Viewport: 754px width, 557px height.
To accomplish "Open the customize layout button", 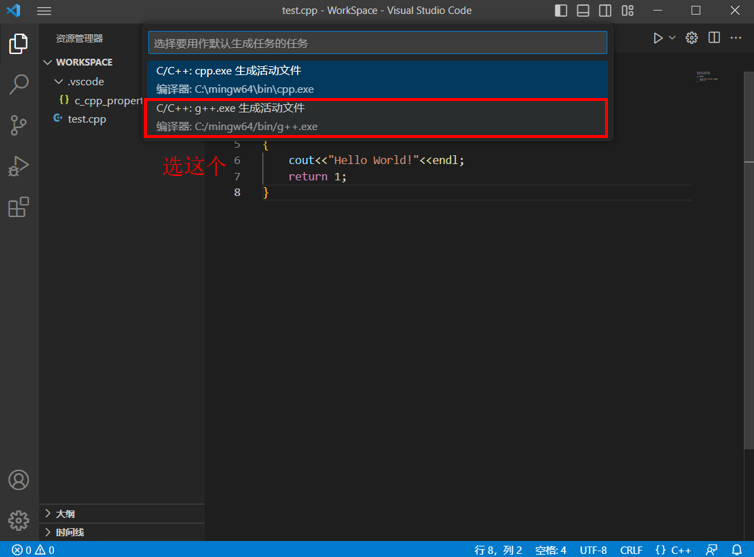I will pos(628,11).
